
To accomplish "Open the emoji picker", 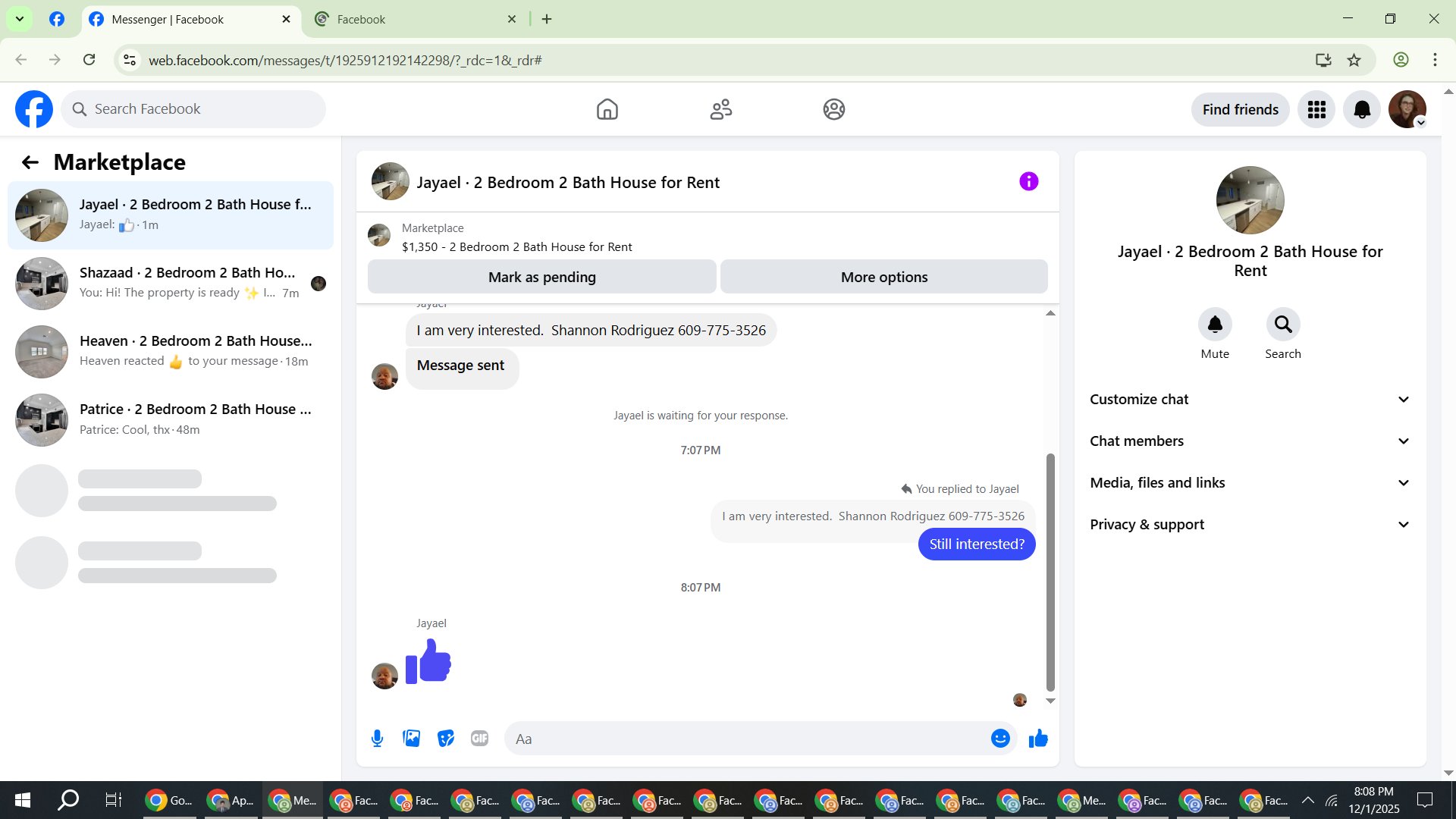I will point(1001,739).
